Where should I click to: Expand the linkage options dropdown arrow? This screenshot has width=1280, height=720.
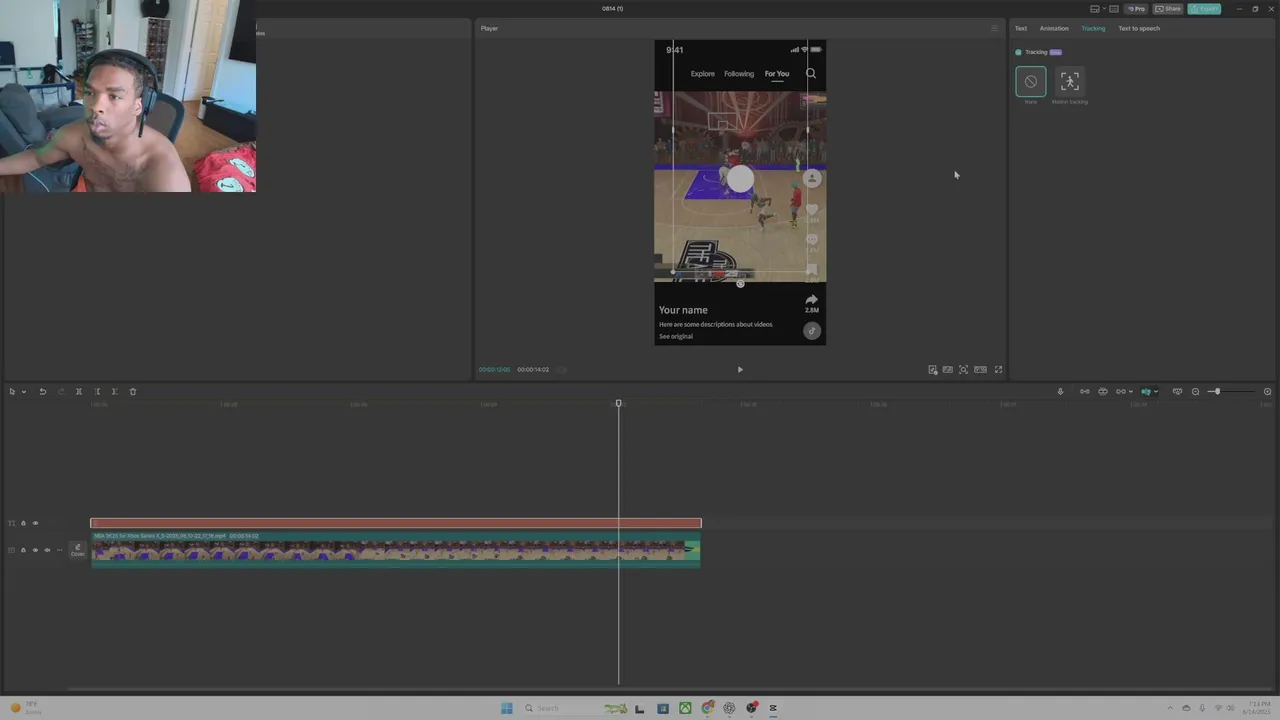pyautogui.click(x=1131, y=392)
